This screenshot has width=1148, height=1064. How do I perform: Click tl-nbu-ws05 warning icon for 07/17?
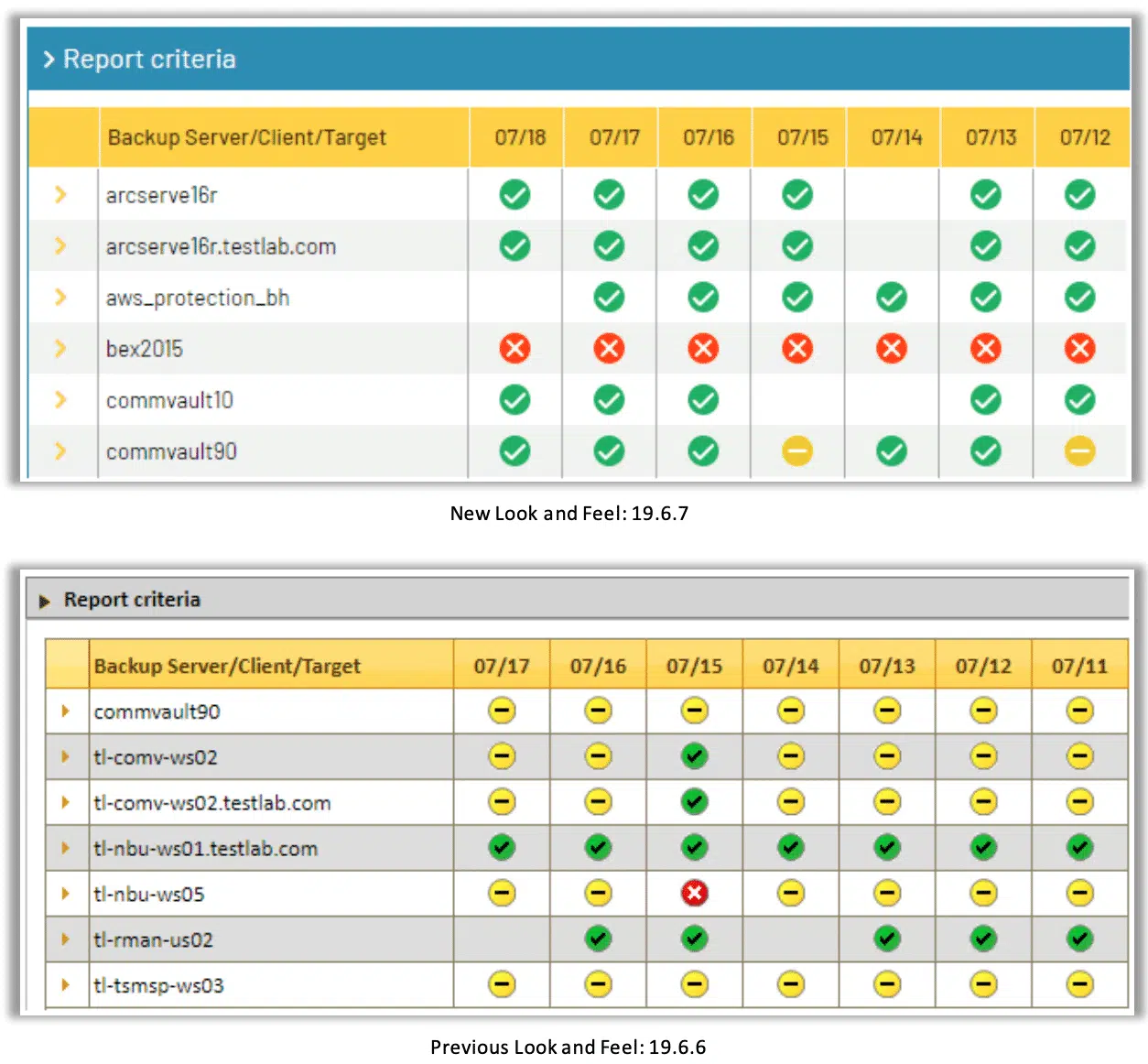click(502, 893)
